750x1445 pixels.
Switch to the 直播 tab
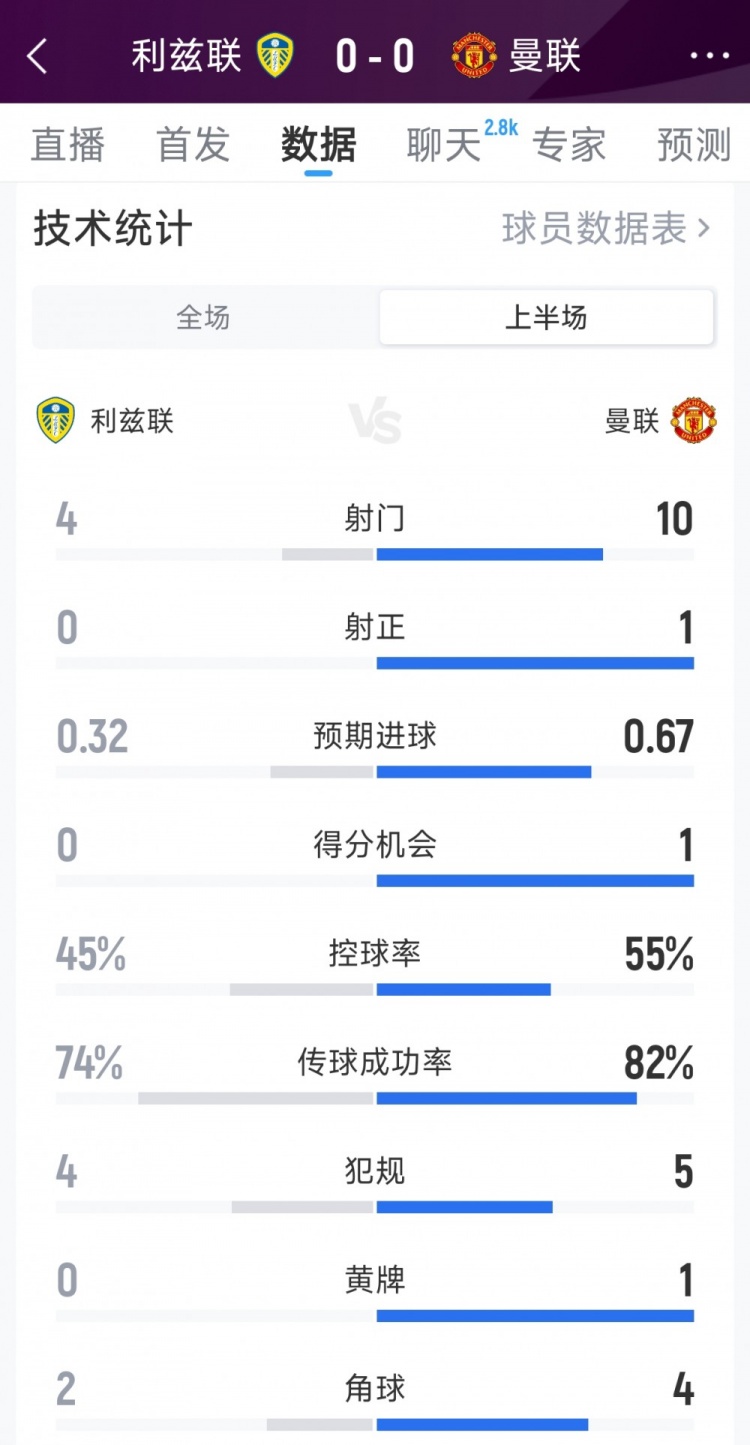click(68, 145)
